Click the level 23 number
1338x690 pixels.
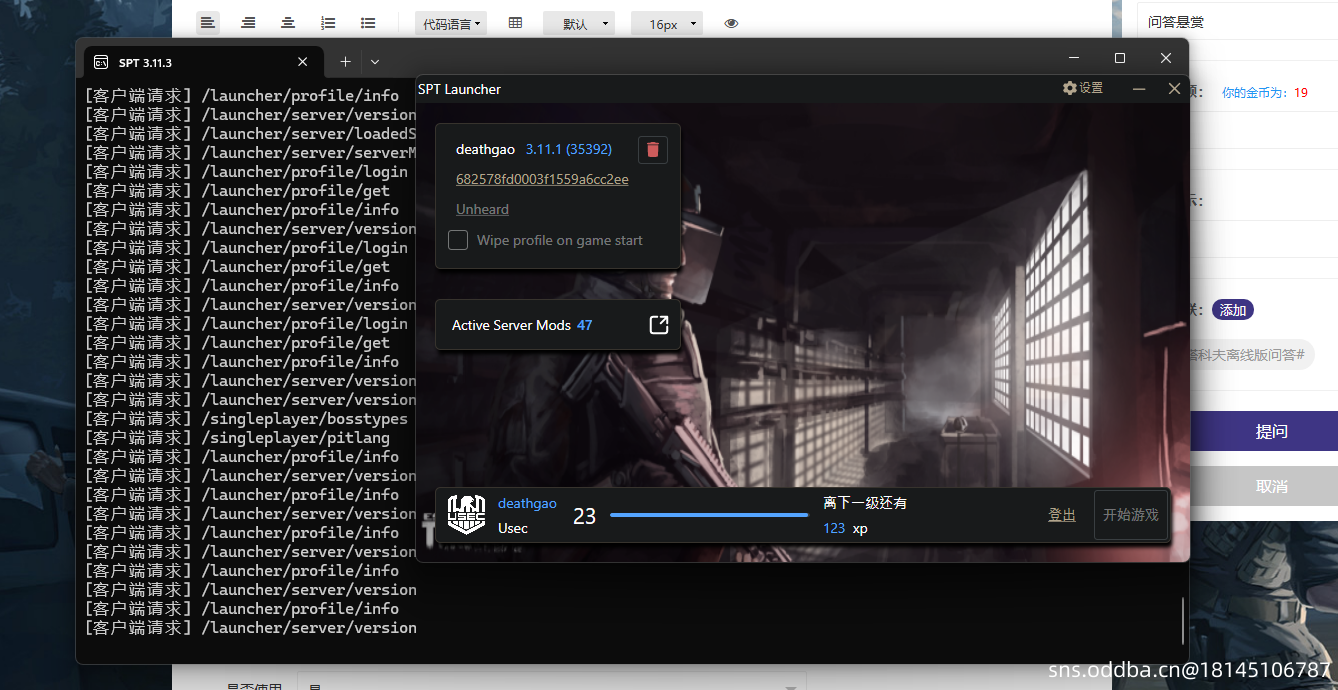click(584, 516)
